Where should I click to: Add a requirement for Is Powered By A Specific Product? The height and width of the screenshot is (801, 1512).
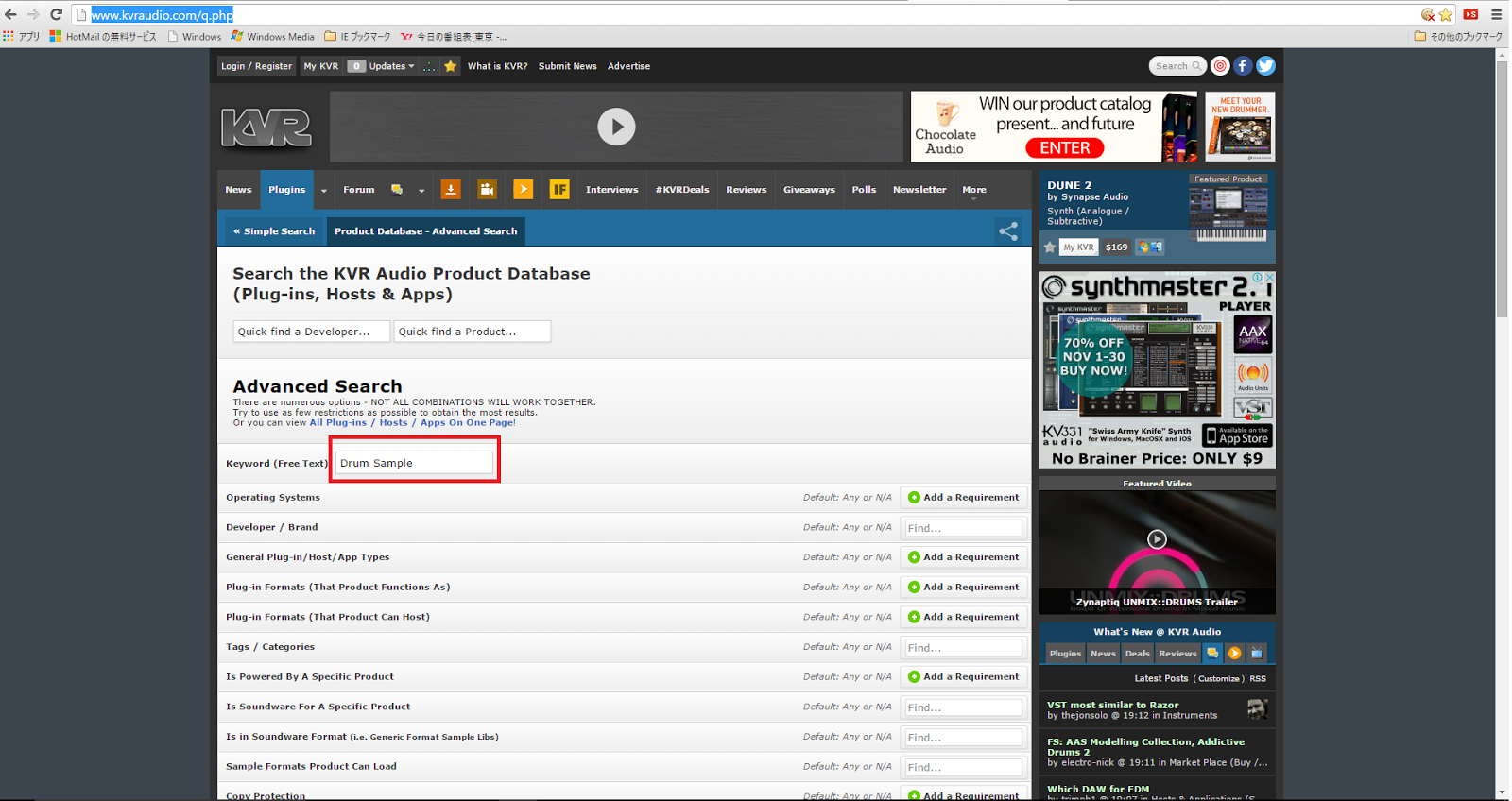[964, 677]
